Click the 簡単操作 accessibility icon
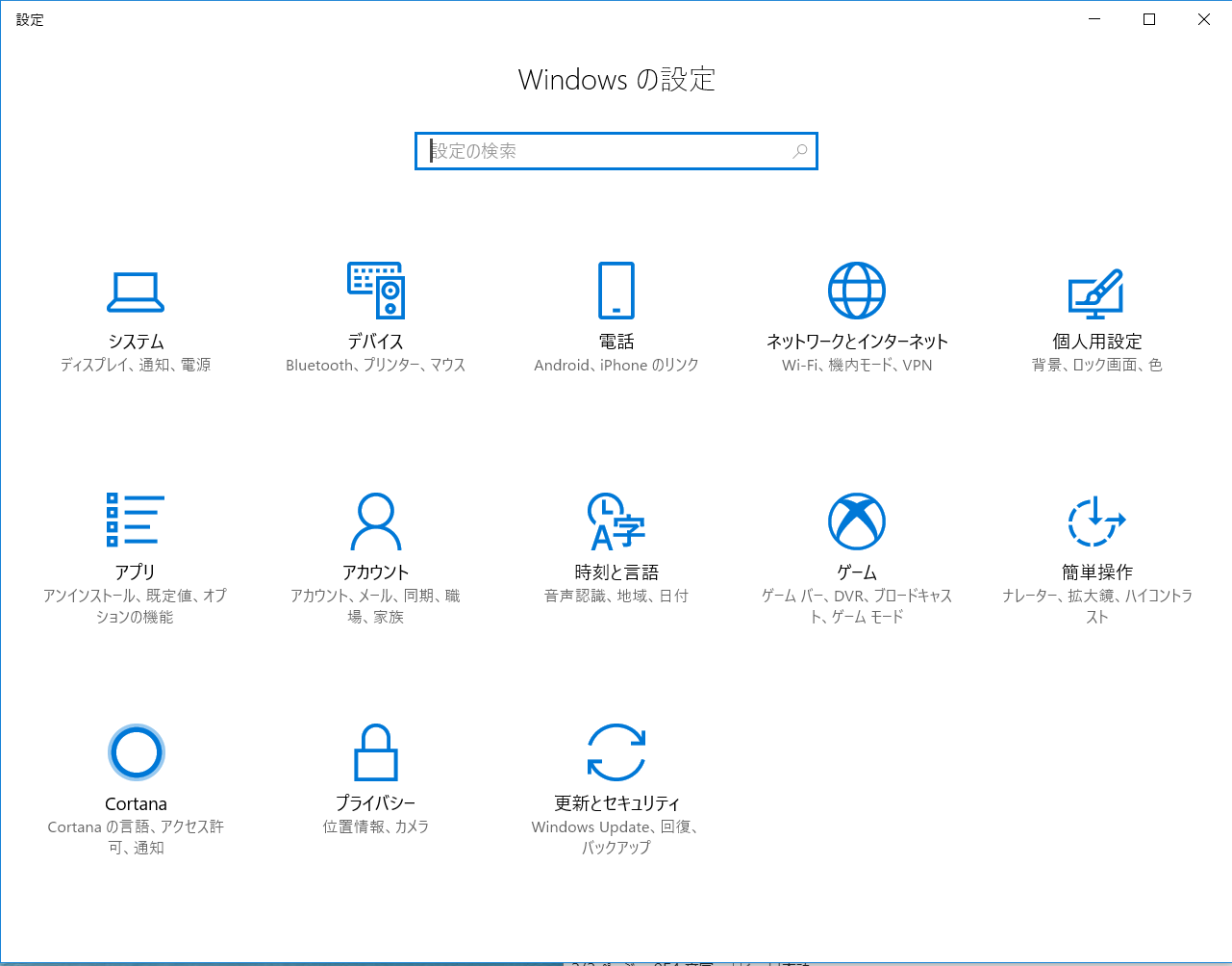The width and height of the screenshot is (1232, 966). (1096, 521)
